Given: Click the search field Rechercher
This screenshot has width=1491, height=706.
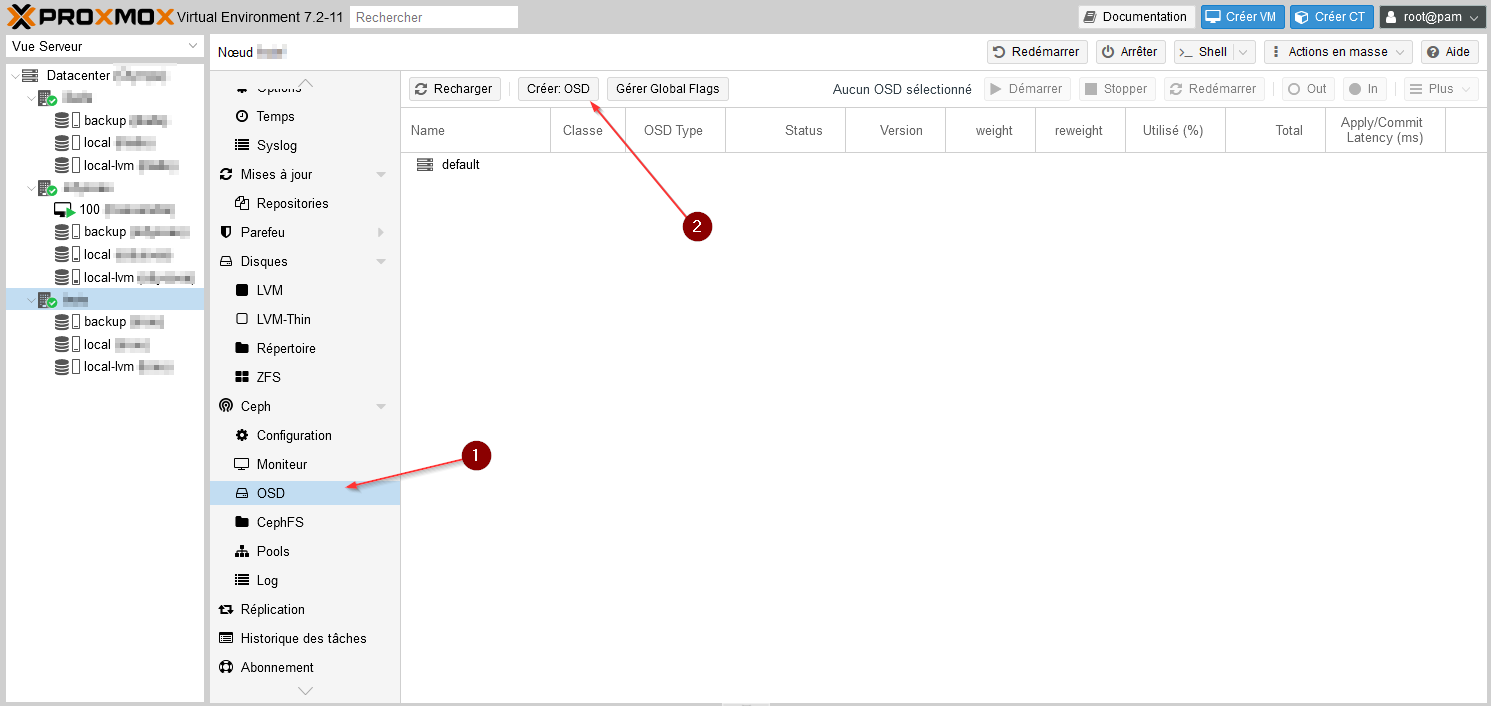Looking at the screenshot, I should (x=434, y=17).
